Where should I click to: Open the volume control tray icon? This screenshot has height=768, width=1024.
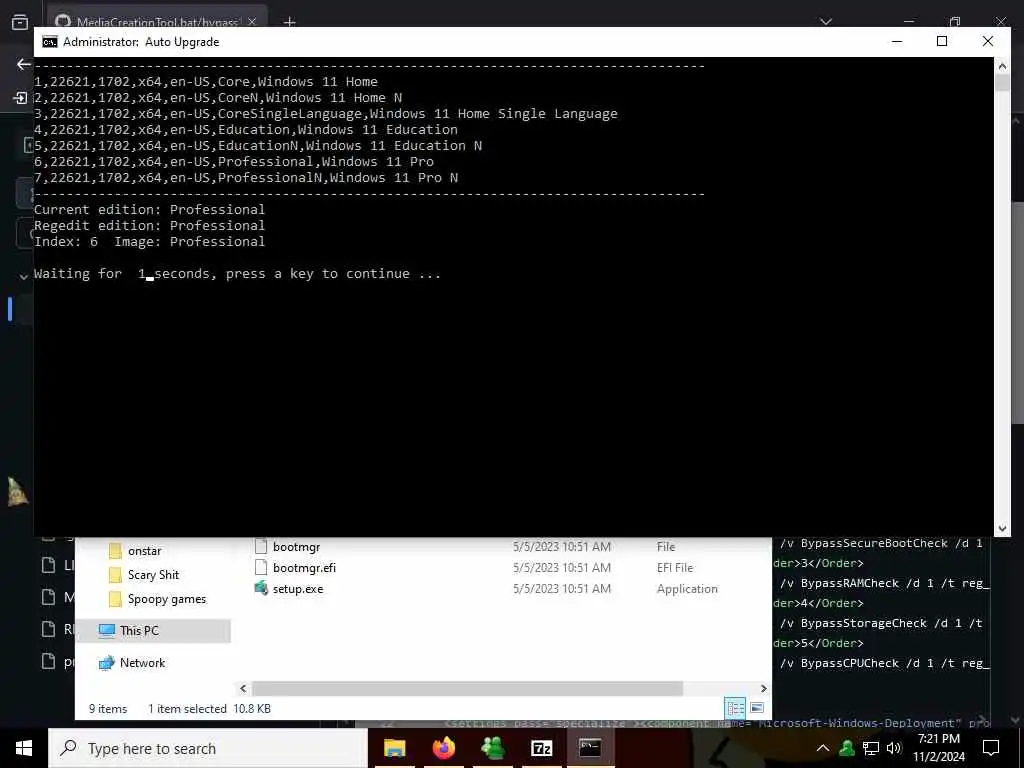894,748
